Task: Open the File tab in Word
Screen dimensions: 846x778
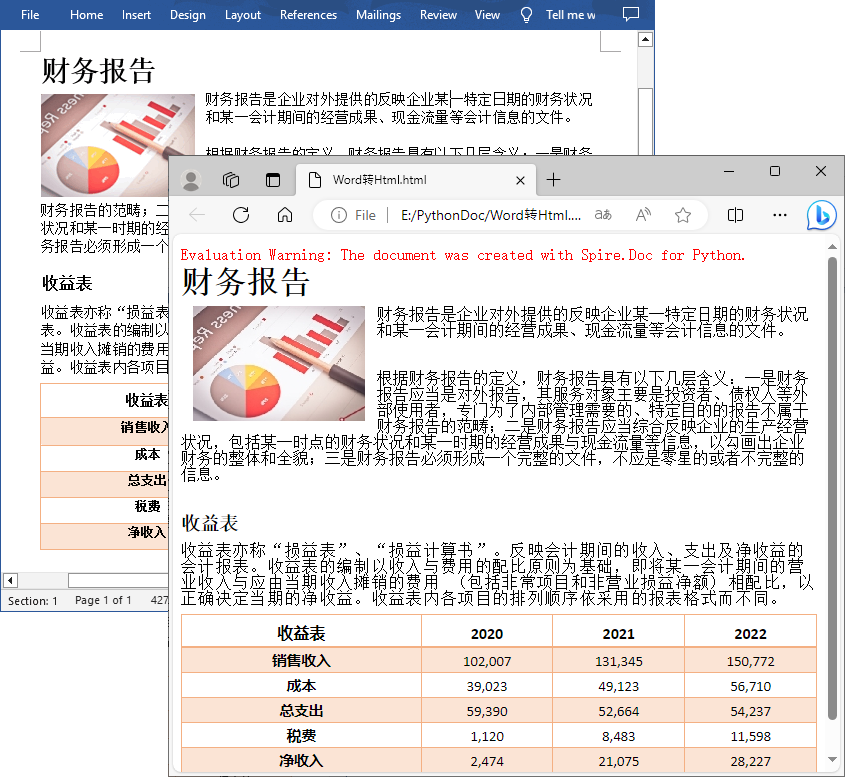Action: (x=30, y=15)
